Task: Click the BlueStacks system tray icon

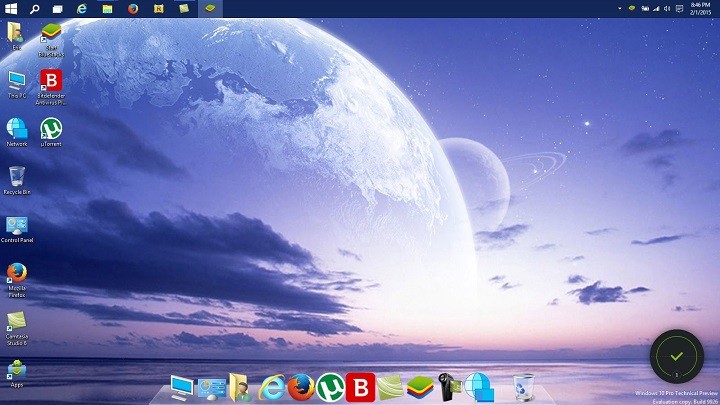Action: (x=632, y=8)
